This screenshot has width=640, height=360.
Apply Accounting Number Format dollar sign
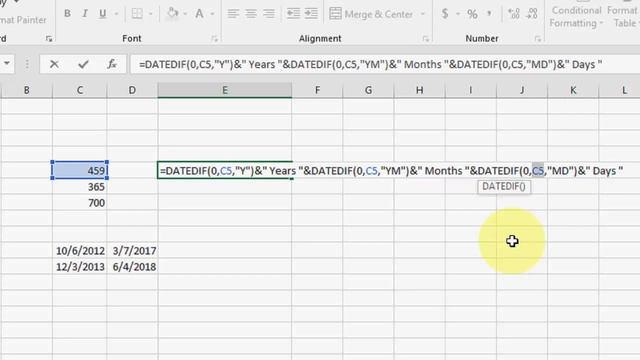coord(445,14)
